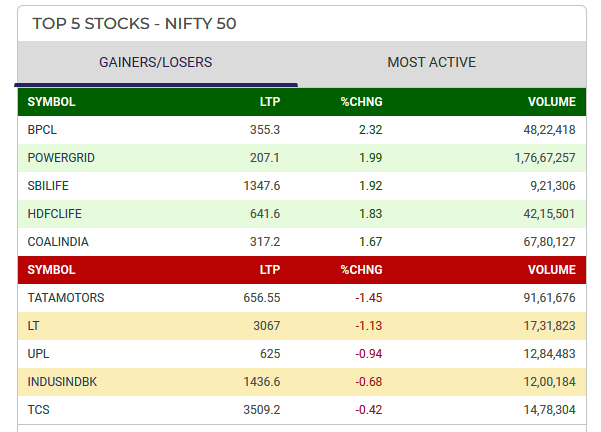This screenshot has height=432, width=601.
Task: Click BPCL volume 48,22,418
Action: coord(549,130)
